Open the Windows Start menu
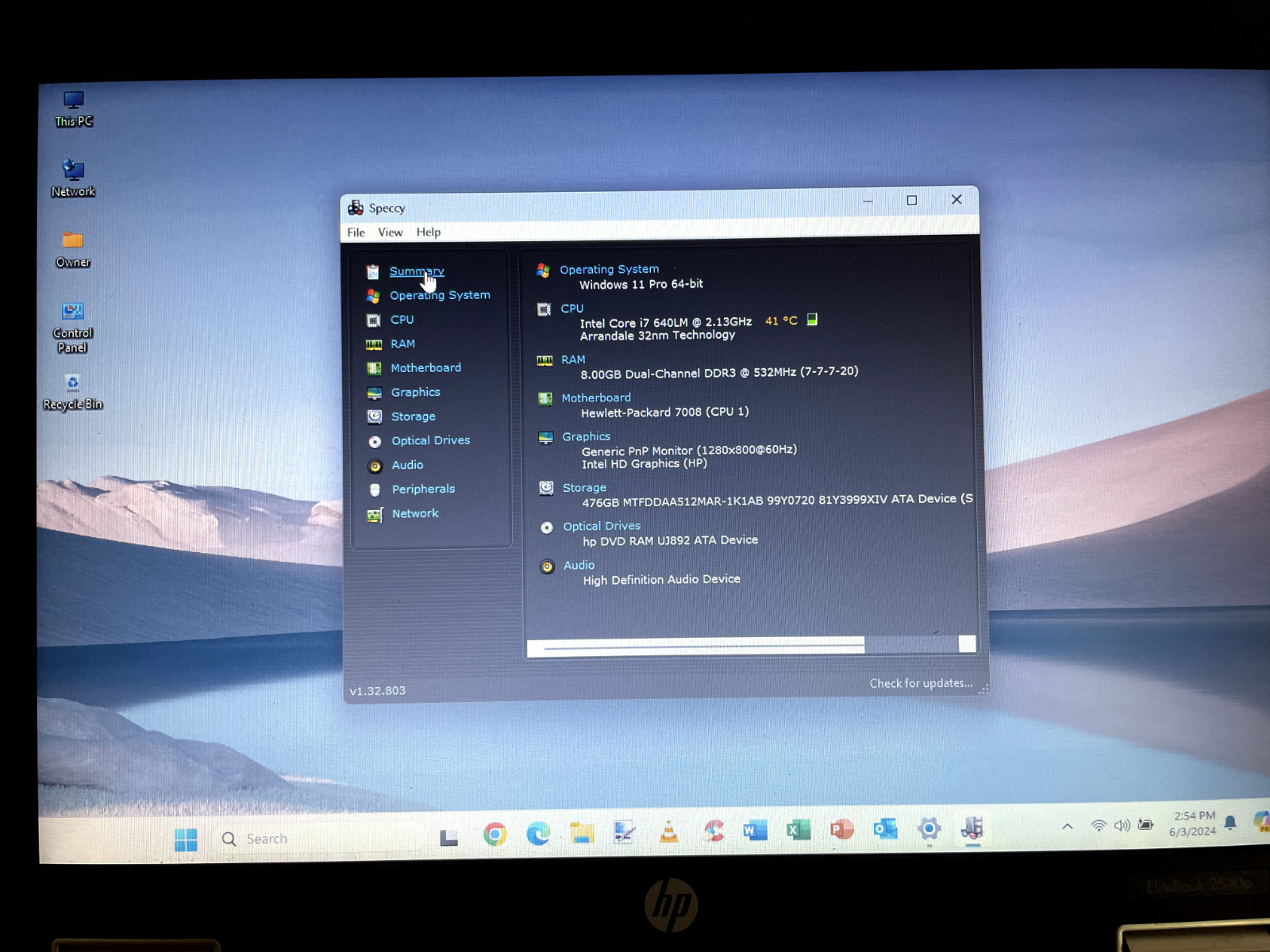The height and width of the screenshot is (952, 1270). point(186,839)
